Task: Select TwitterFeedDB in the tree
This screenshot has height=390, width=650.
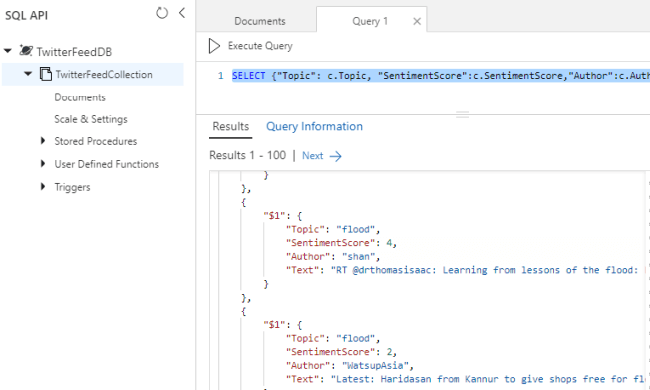Action: tap(74, 52)
